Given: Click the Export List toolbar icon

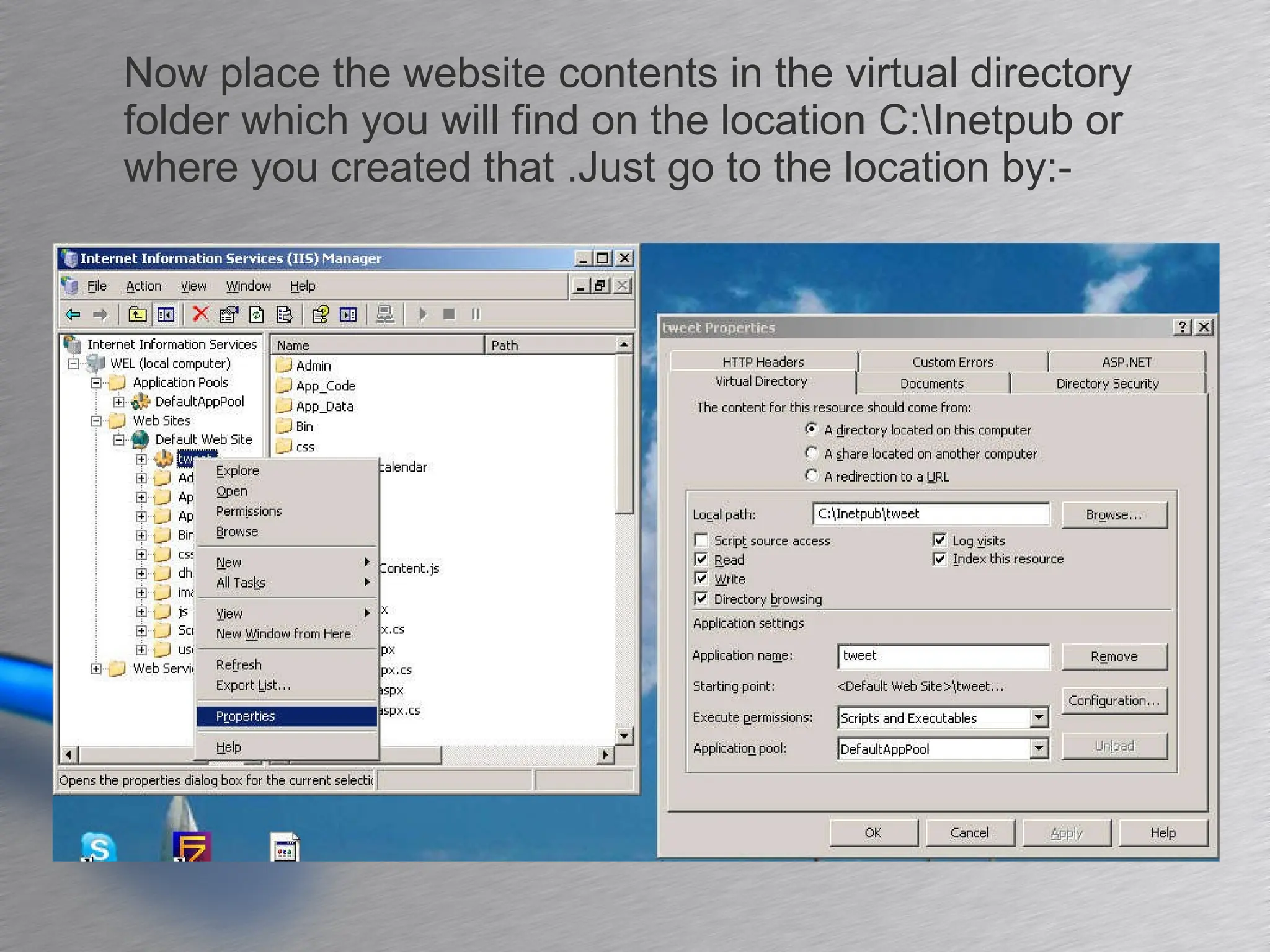Looking at the screenshot, I should coord(284,315).
